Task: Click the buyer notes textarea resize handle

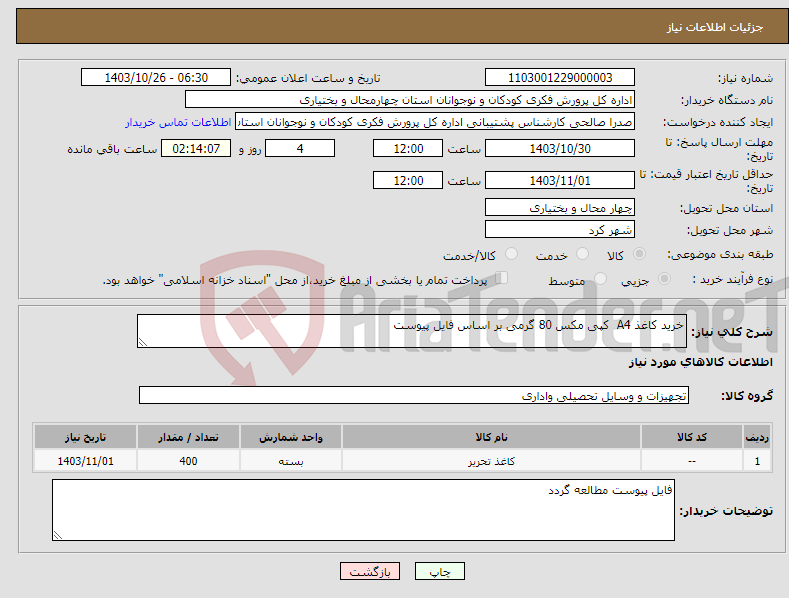Action: coord(58,535)
